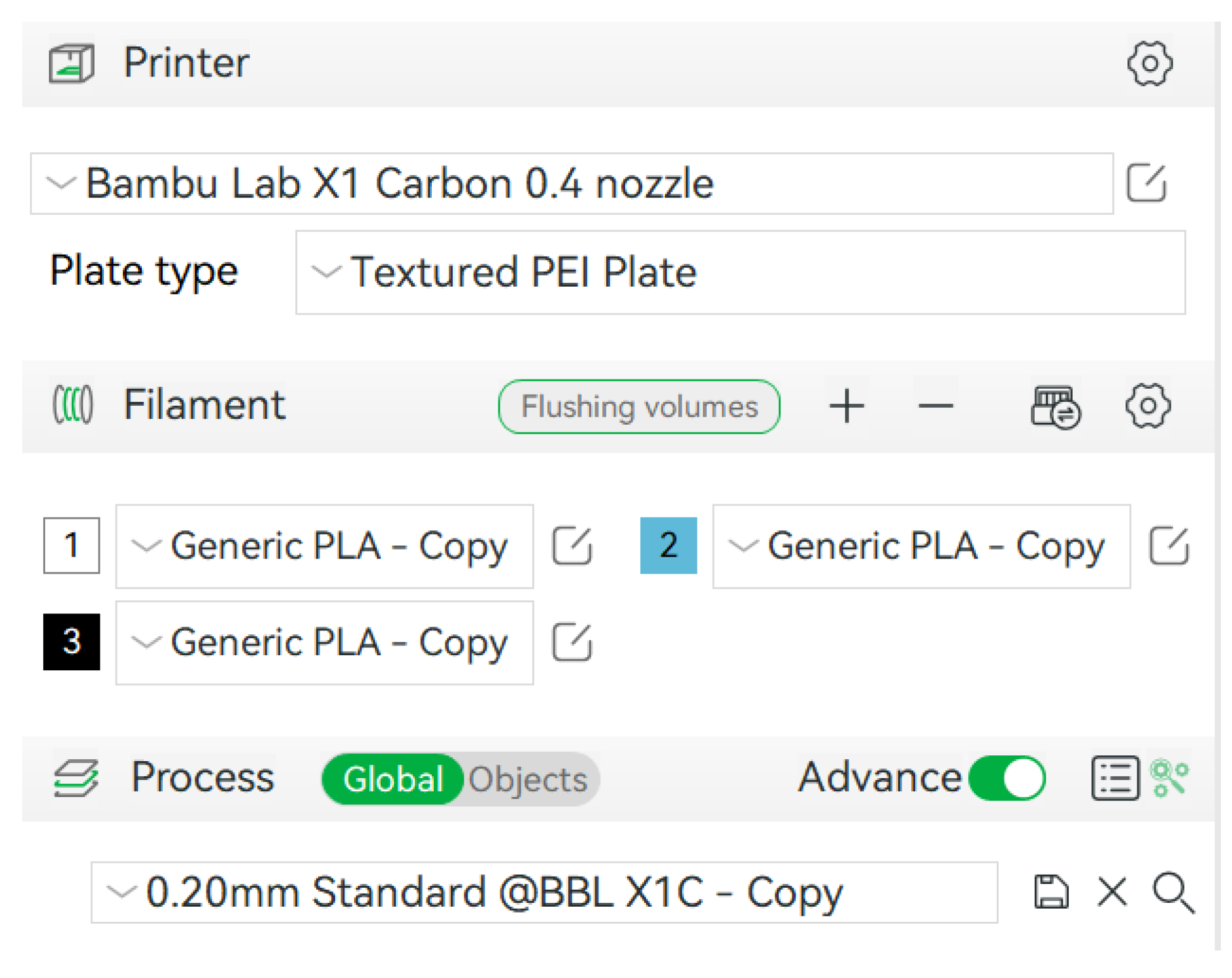
Task: Remove the last filament slot
Action: pyautogui.click(x=935, y=406)
